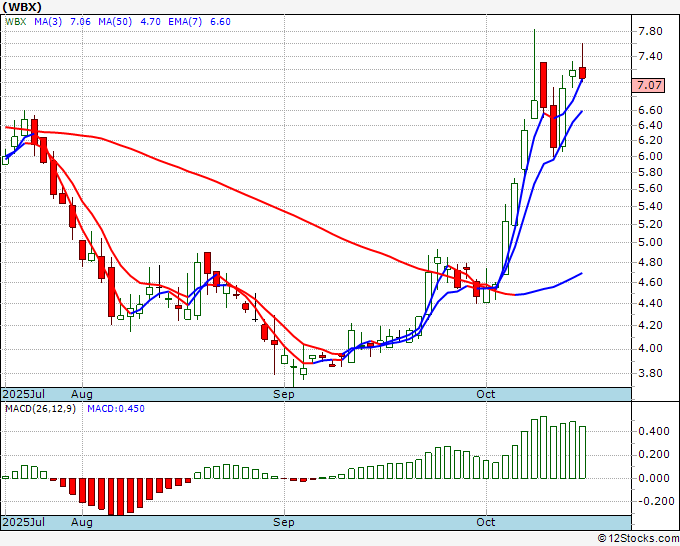This screenshot has width=680, height=546.
Task: Click the 2025Jul label on price chart axis
Action: pos(24,394)
